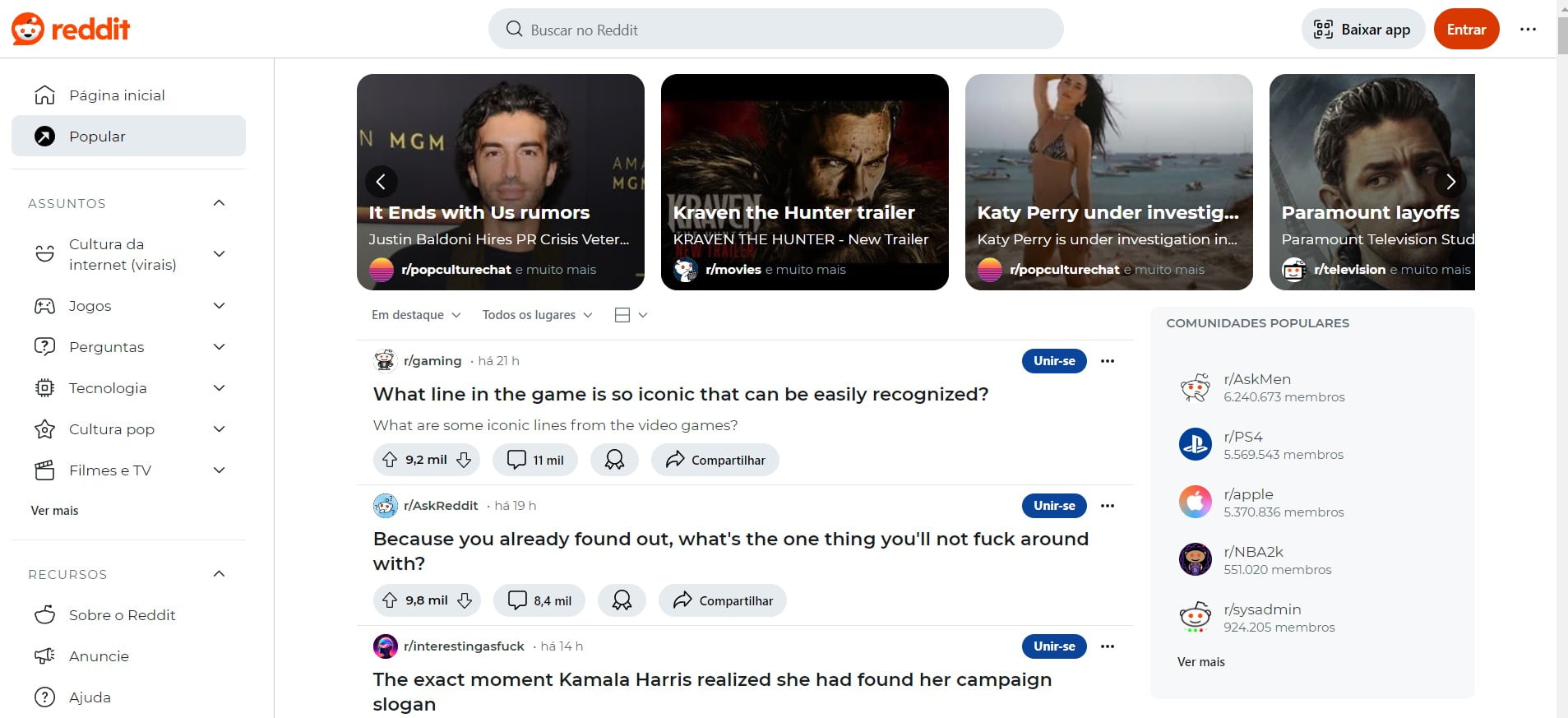Click the Entrar button
The image size is (1568, 718).
coord(1466,30)
